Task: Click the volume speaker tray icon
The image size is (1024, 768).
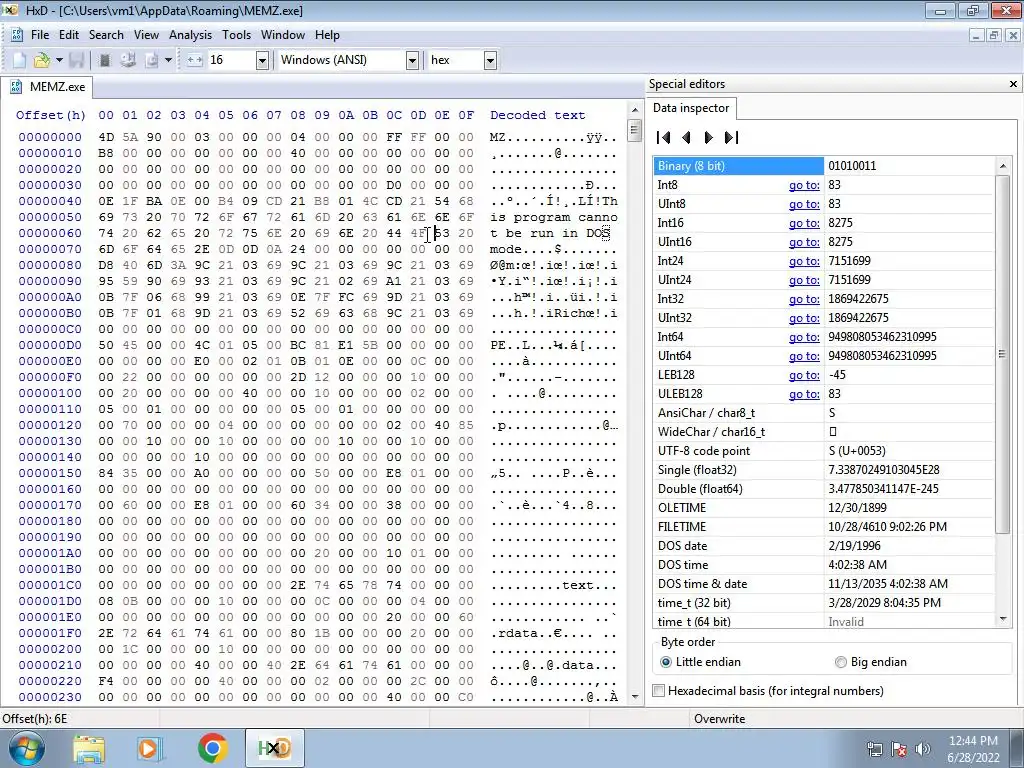Action: point(922,749)
